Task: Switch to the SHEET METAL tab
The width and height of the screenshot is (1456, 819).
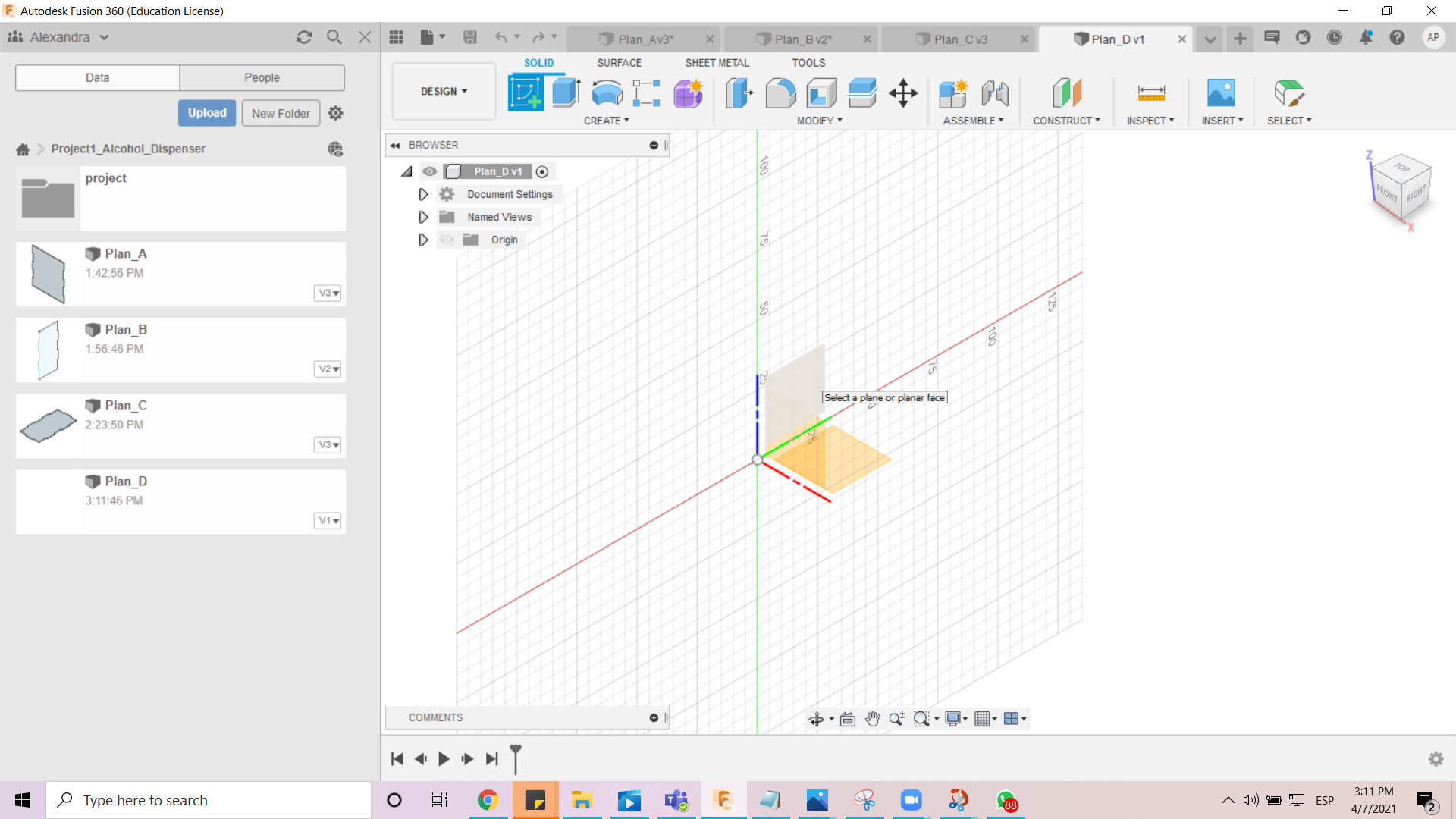Action: 717,63
